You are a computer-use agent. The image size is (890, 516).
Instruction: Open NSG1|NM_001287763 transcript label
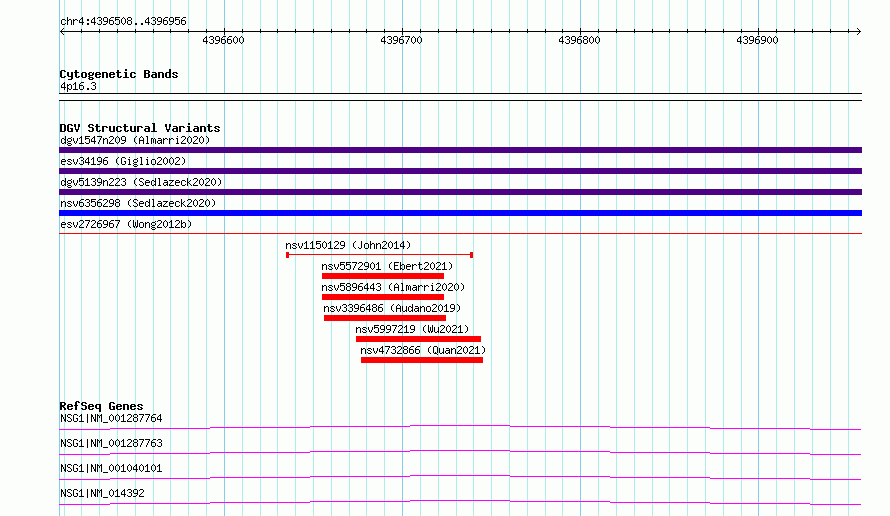[111, 443]
